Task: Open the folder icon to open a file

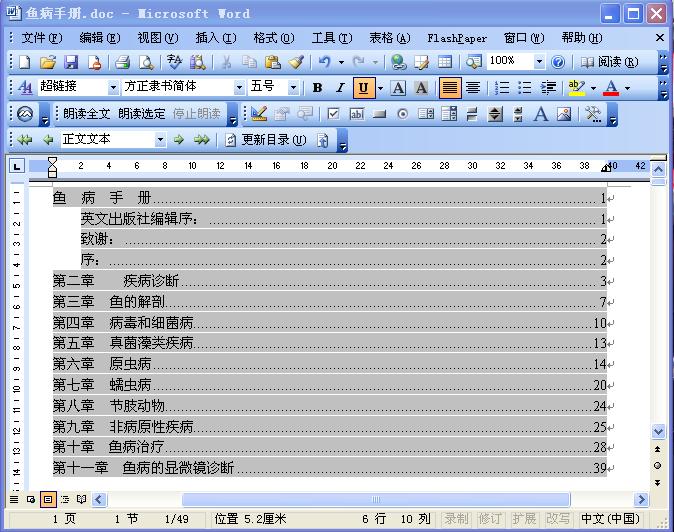Action: pos(48,62)
